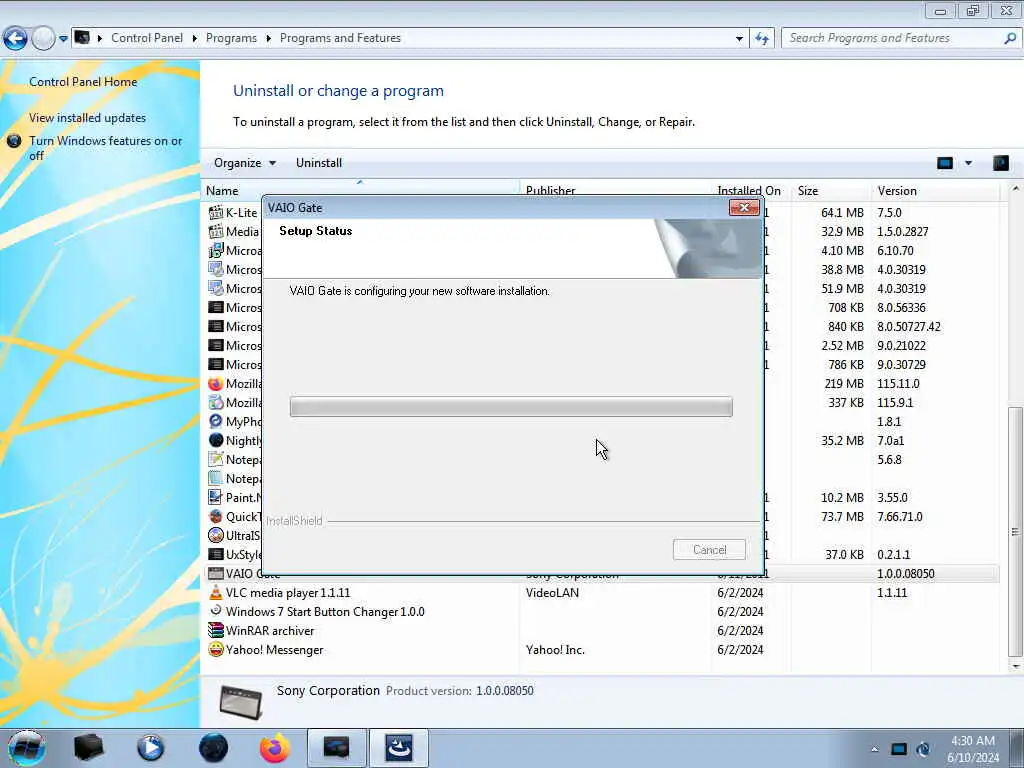Click version 1.0.0.08050 in VAIO Gate row
The image size is (1024, 768).
pyautogui.click(x=906, y=573)
